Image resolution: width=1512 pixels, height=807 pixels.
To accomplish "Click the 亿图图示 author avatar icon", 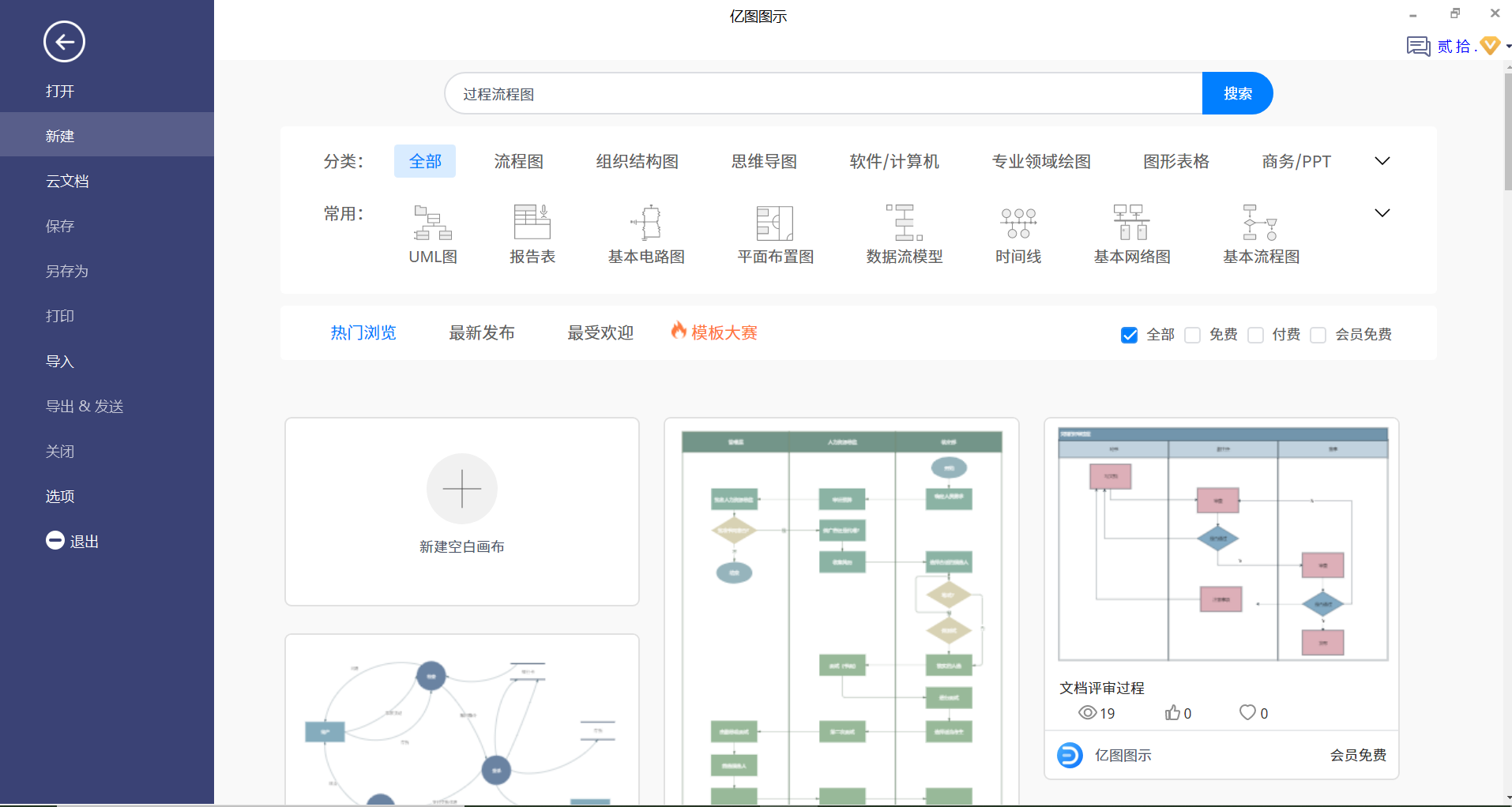I will [1070, 756].
